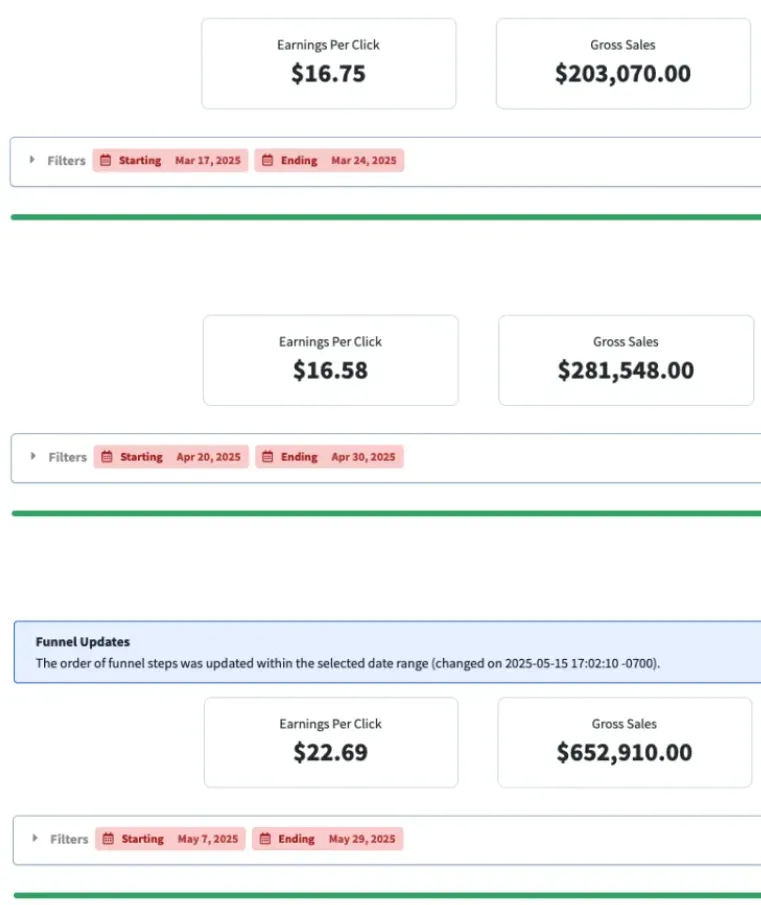Edit the Starting May 7, 2025 date

point(170,839)
